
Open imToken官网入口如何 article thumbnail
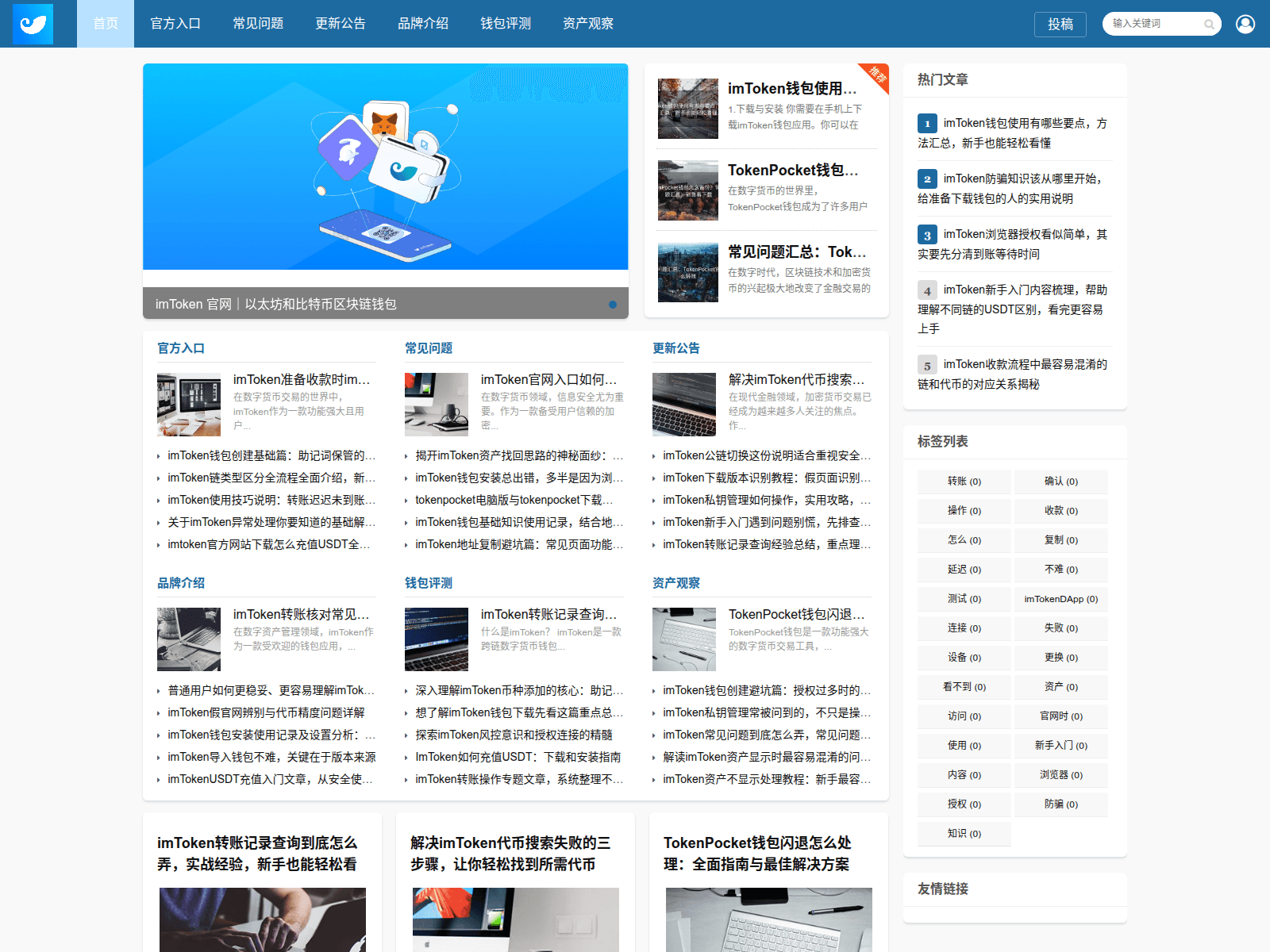[x=437, y=405]
